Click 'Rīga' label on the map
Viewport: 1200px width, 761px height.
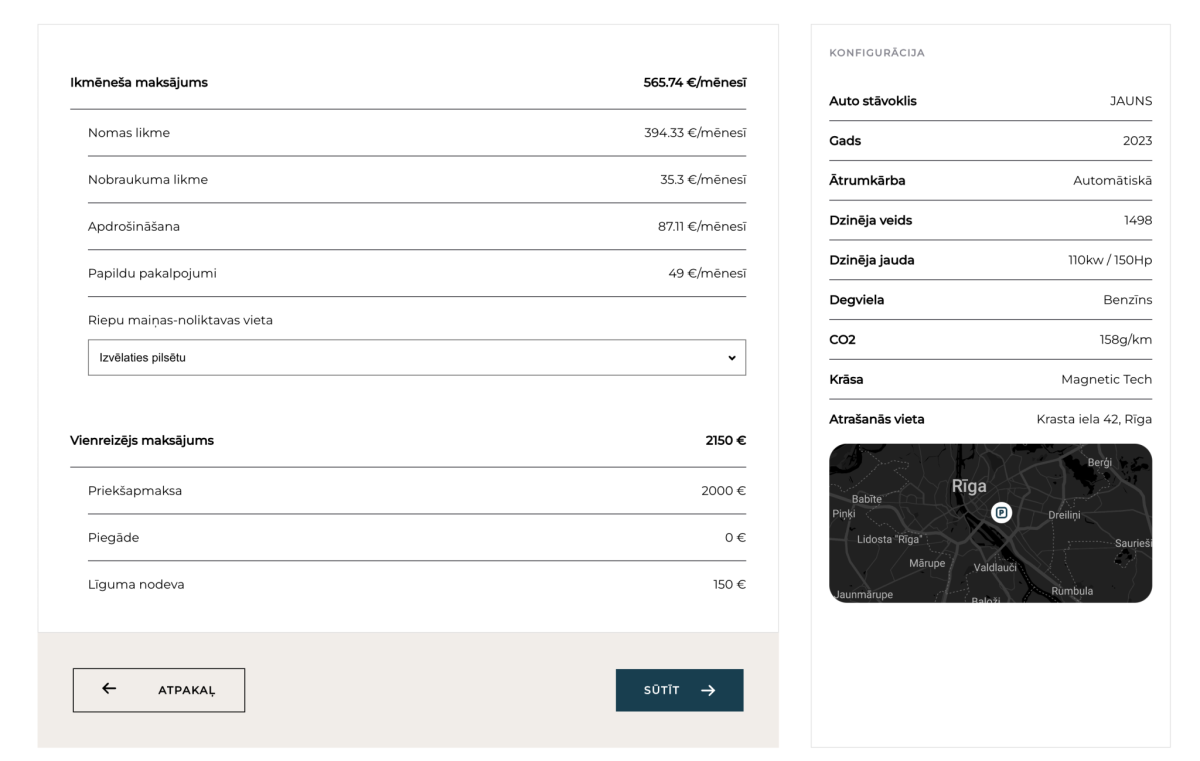969,487
